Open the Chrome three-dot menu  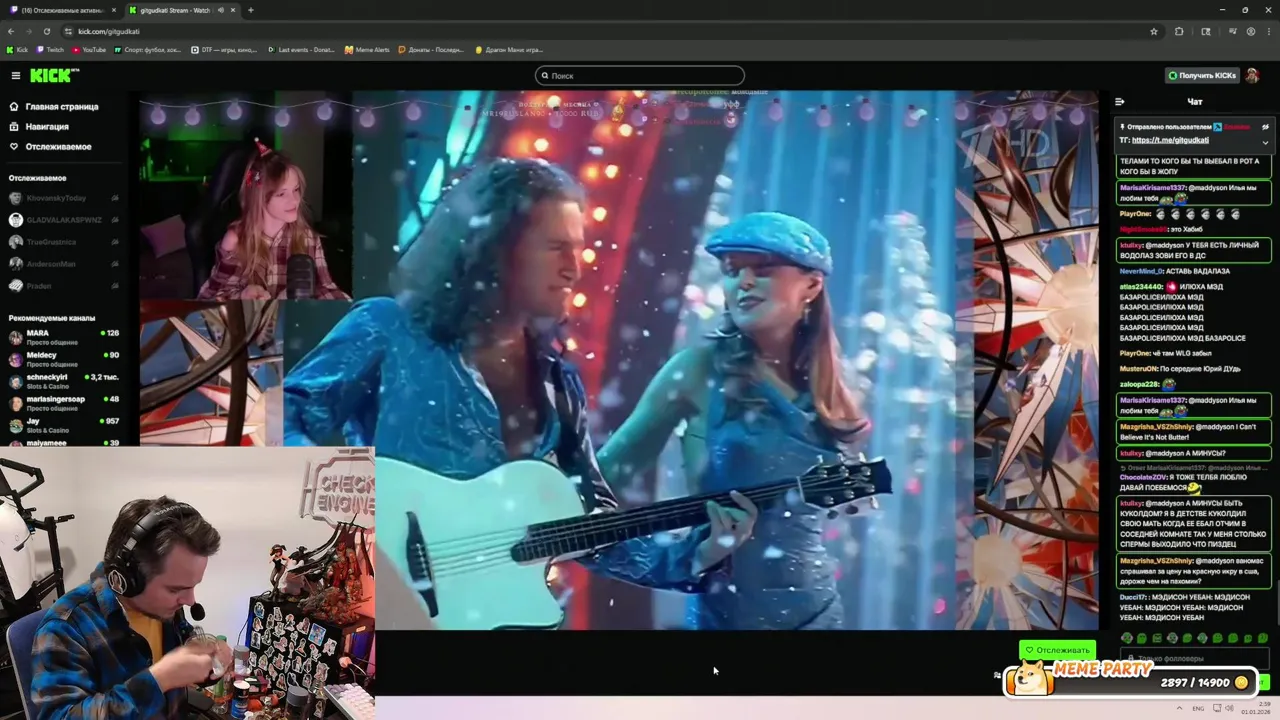pyautogui.click(x=1268, y=31)
